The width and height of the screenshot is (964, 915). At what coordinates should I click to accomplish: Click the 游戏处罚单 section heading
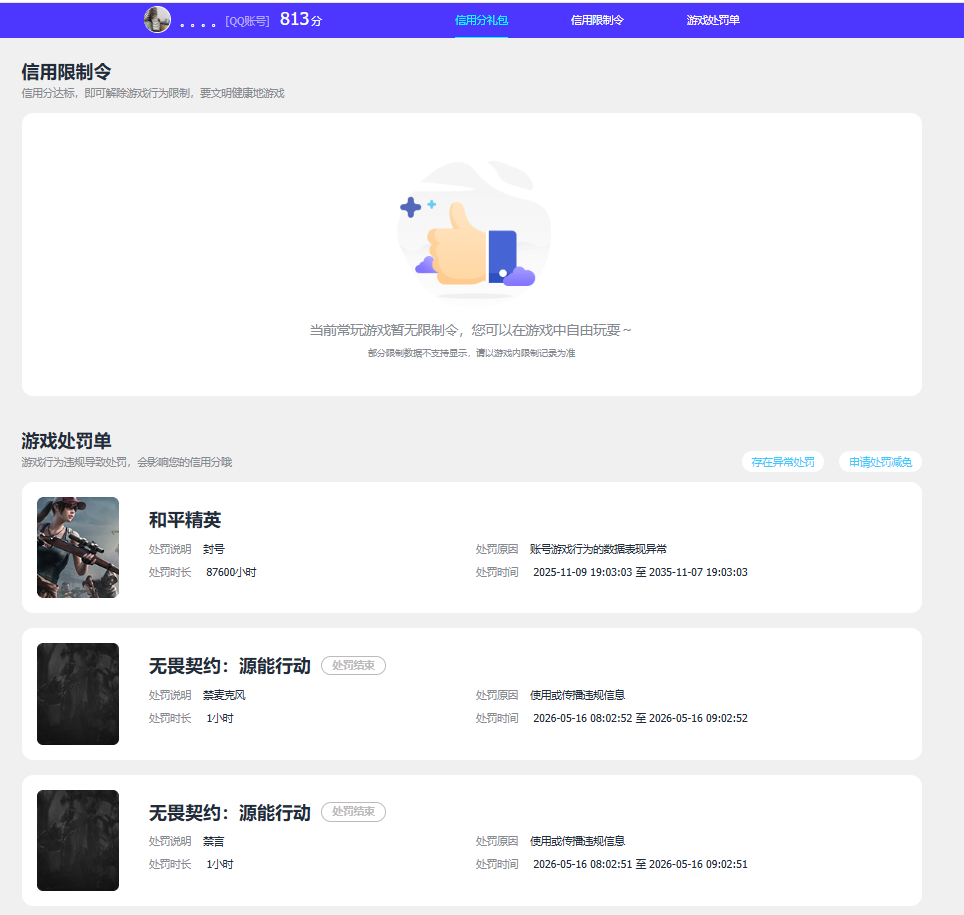[x=66, y=441]
